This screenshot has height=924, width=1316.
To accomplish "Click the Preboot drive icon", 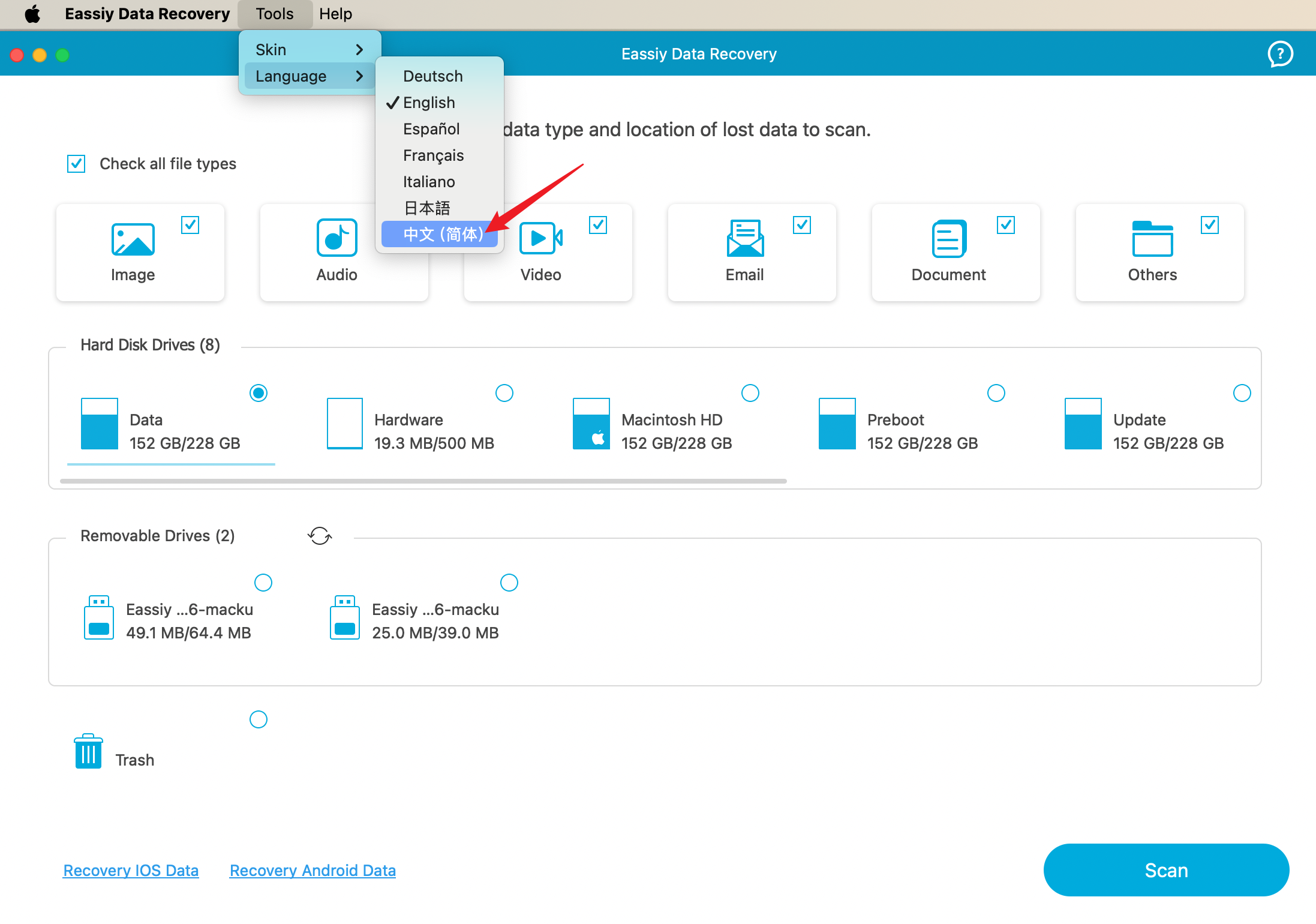I will [x=837, y=424].
